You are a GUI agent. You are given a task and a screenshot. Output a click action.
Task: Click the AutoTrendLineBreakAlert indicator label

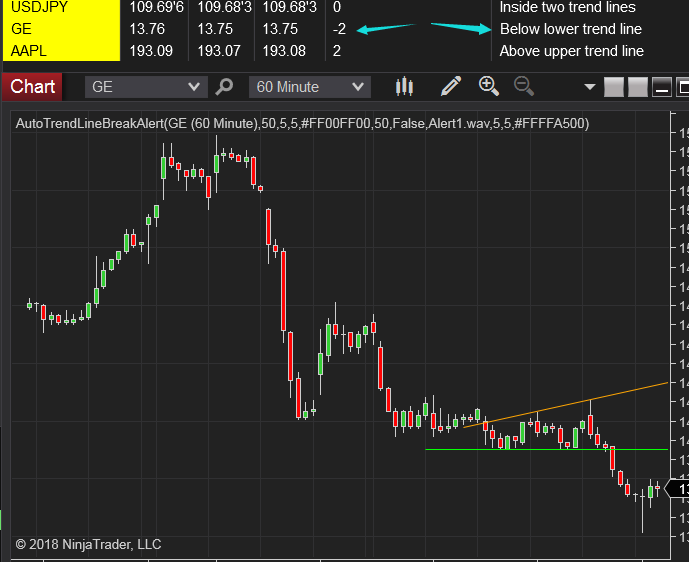coord(302,123)
